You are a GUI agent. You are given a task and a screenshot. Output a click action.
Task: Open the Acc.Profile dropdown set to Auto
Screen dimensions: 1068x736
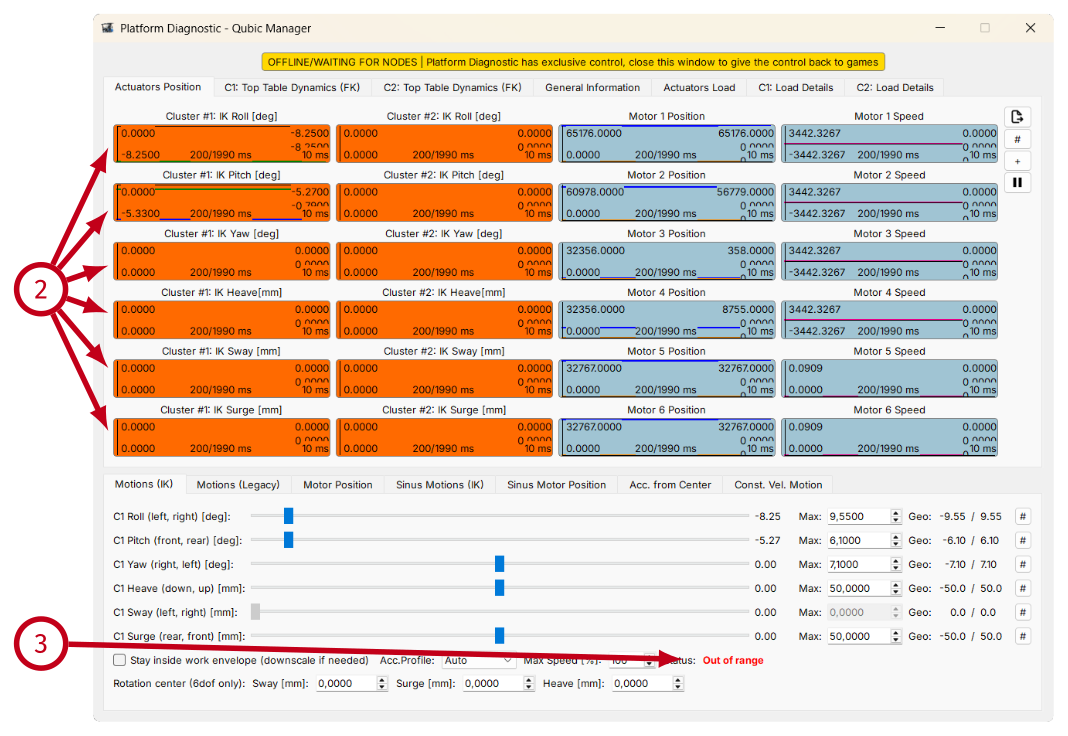coord(477,660)
